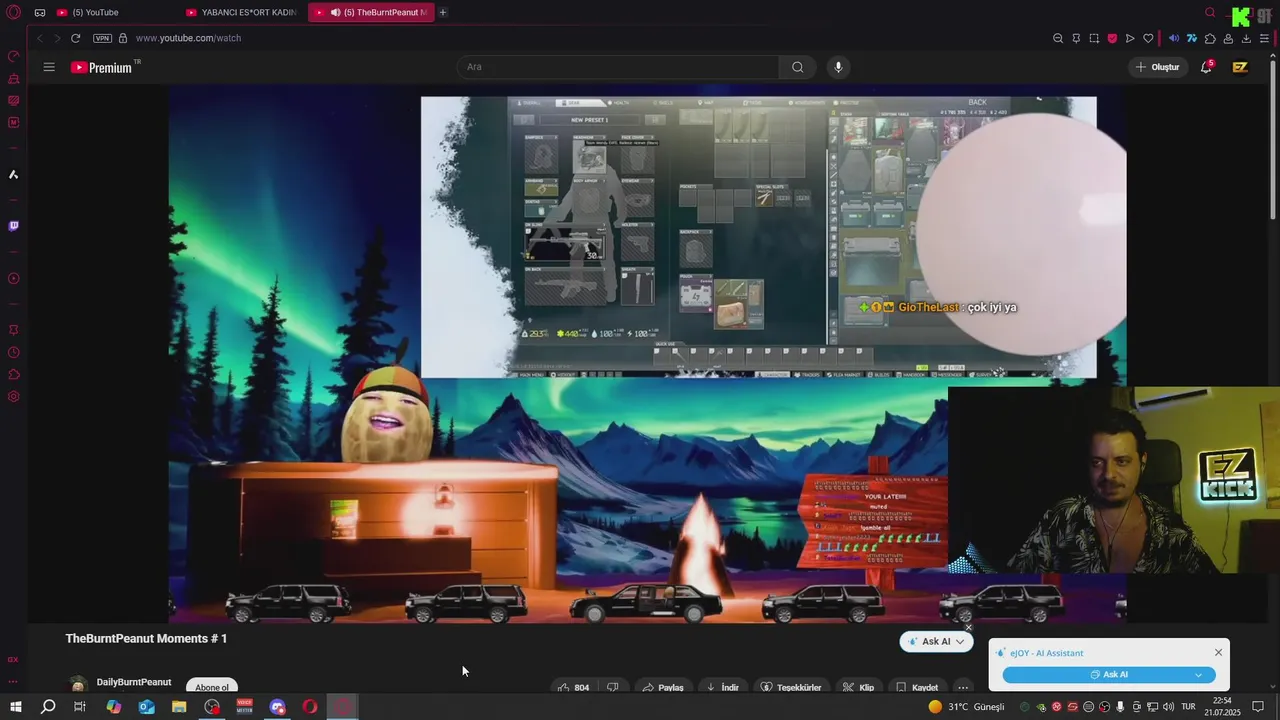Image resolution: width=1280 pixels, height=720 pixels.
Task: Open File Explorer from taskbar
Action: [x=179, y=707]
